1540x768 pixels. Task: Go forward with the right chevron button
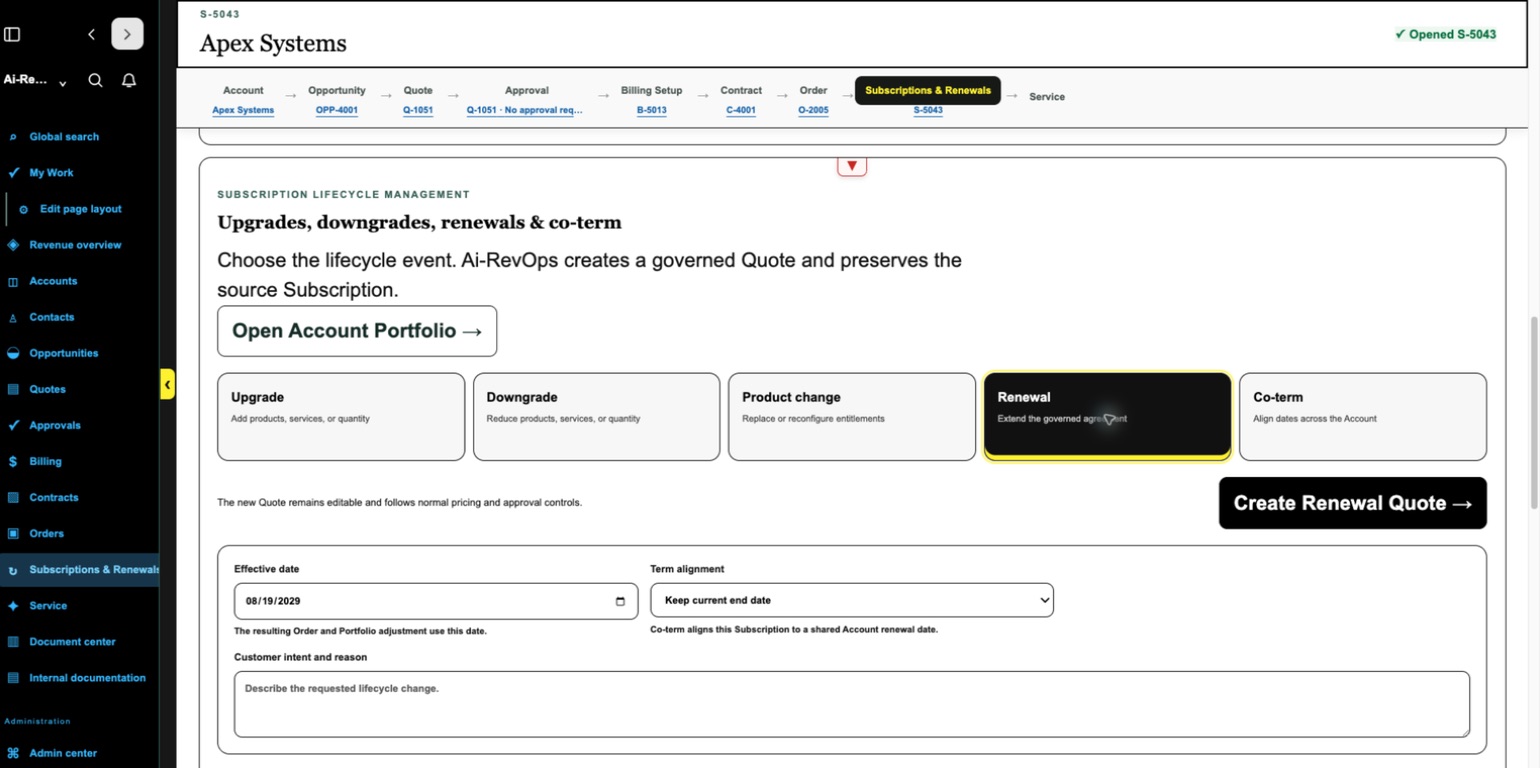coord(127,34)
